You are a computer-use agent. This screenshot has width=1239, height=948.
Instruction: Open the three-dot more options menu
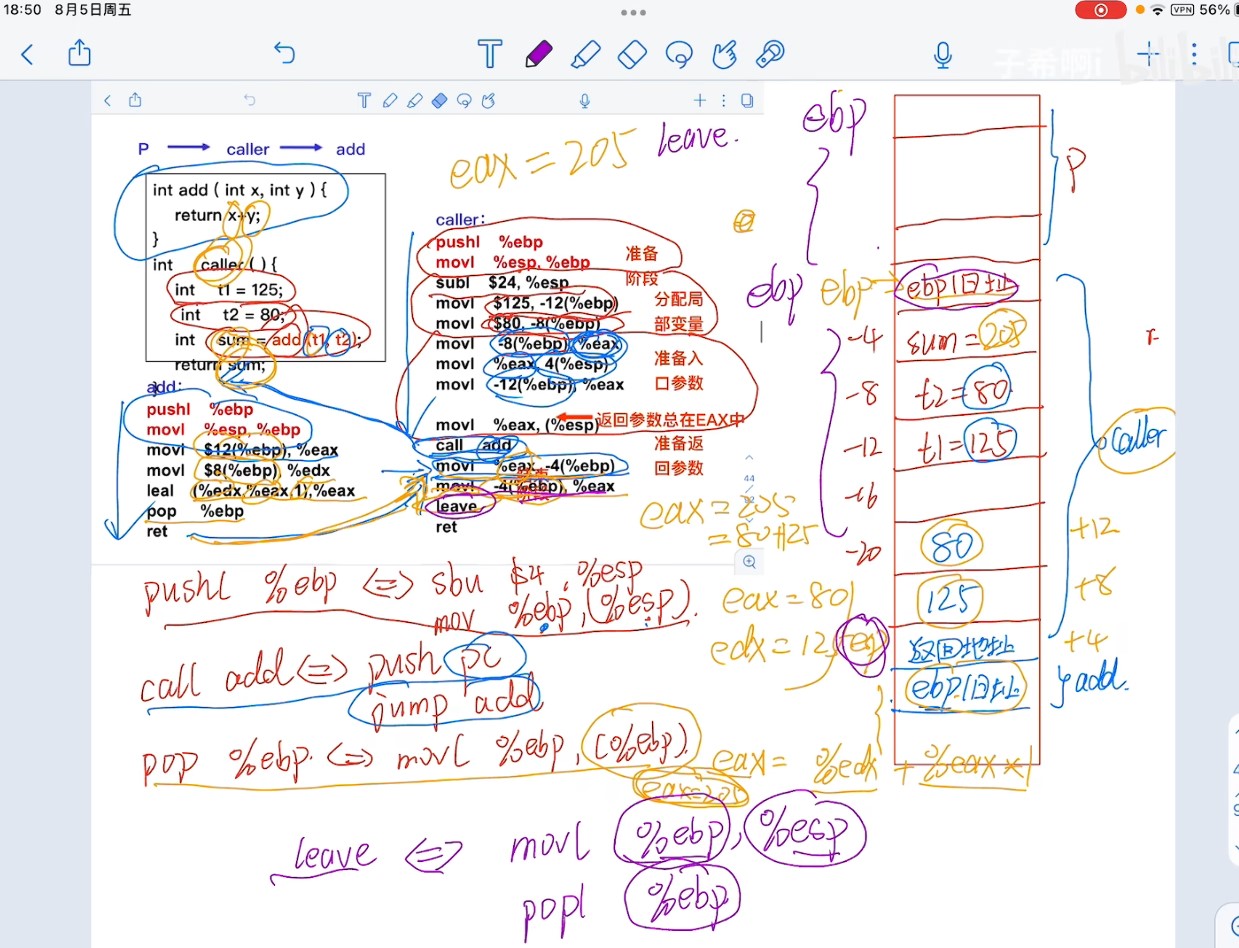(x=1192, y=54)
